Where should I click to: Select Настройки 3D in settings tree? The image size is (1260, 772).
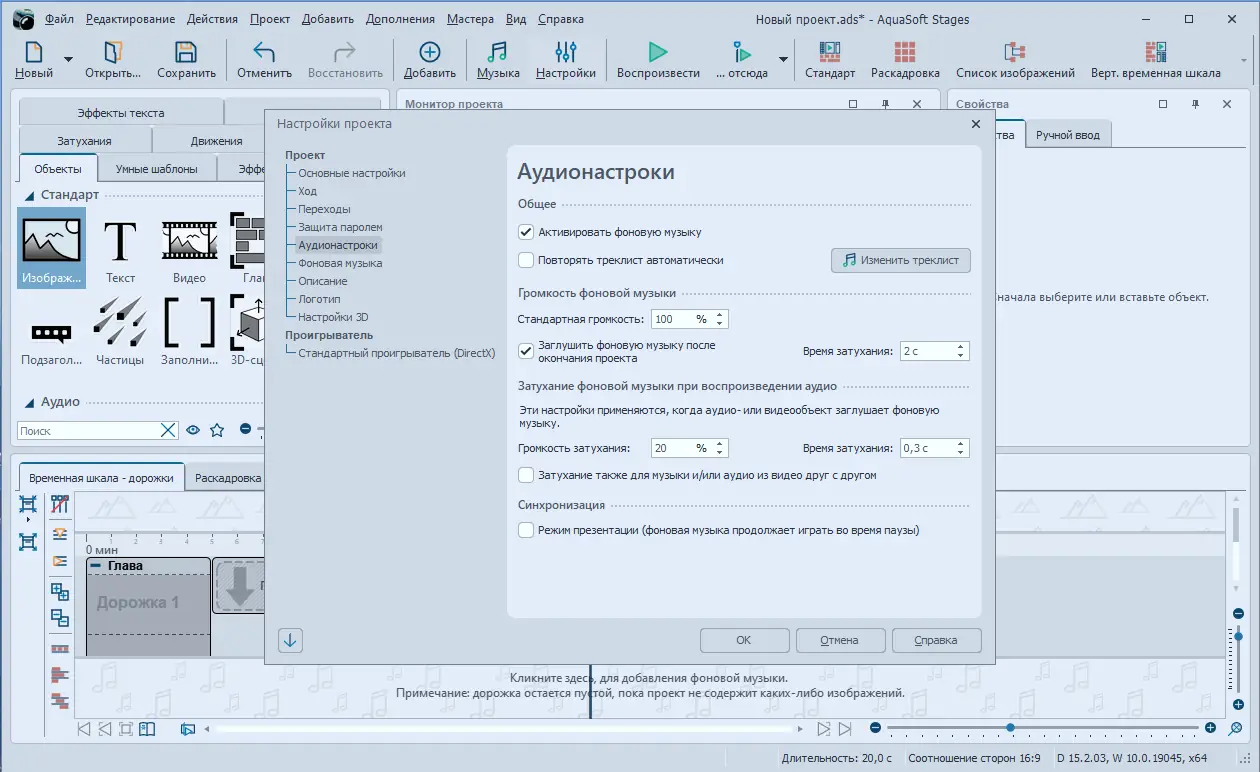[333, 317]
